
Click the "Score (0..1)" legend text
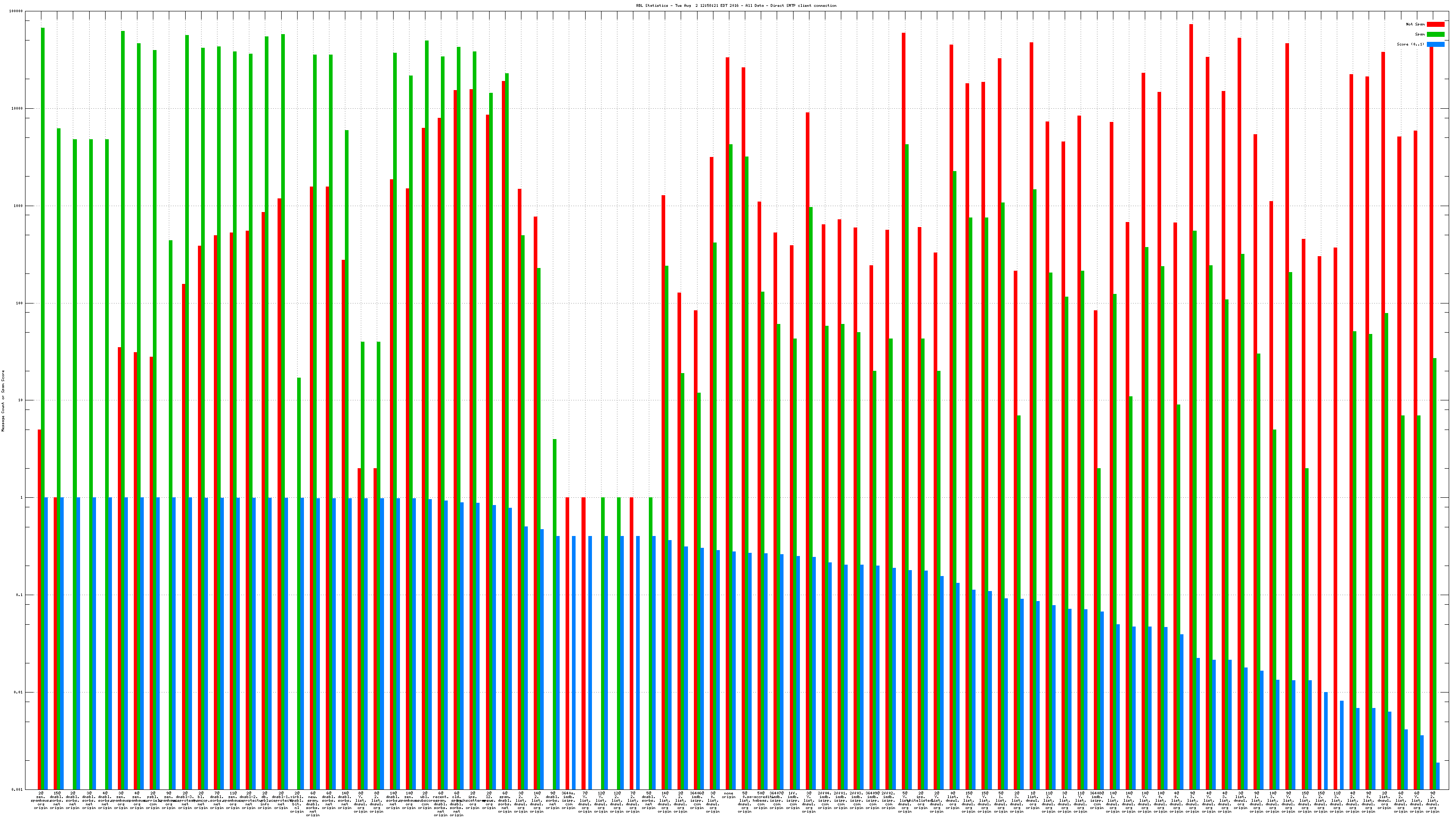[1410, 44]
